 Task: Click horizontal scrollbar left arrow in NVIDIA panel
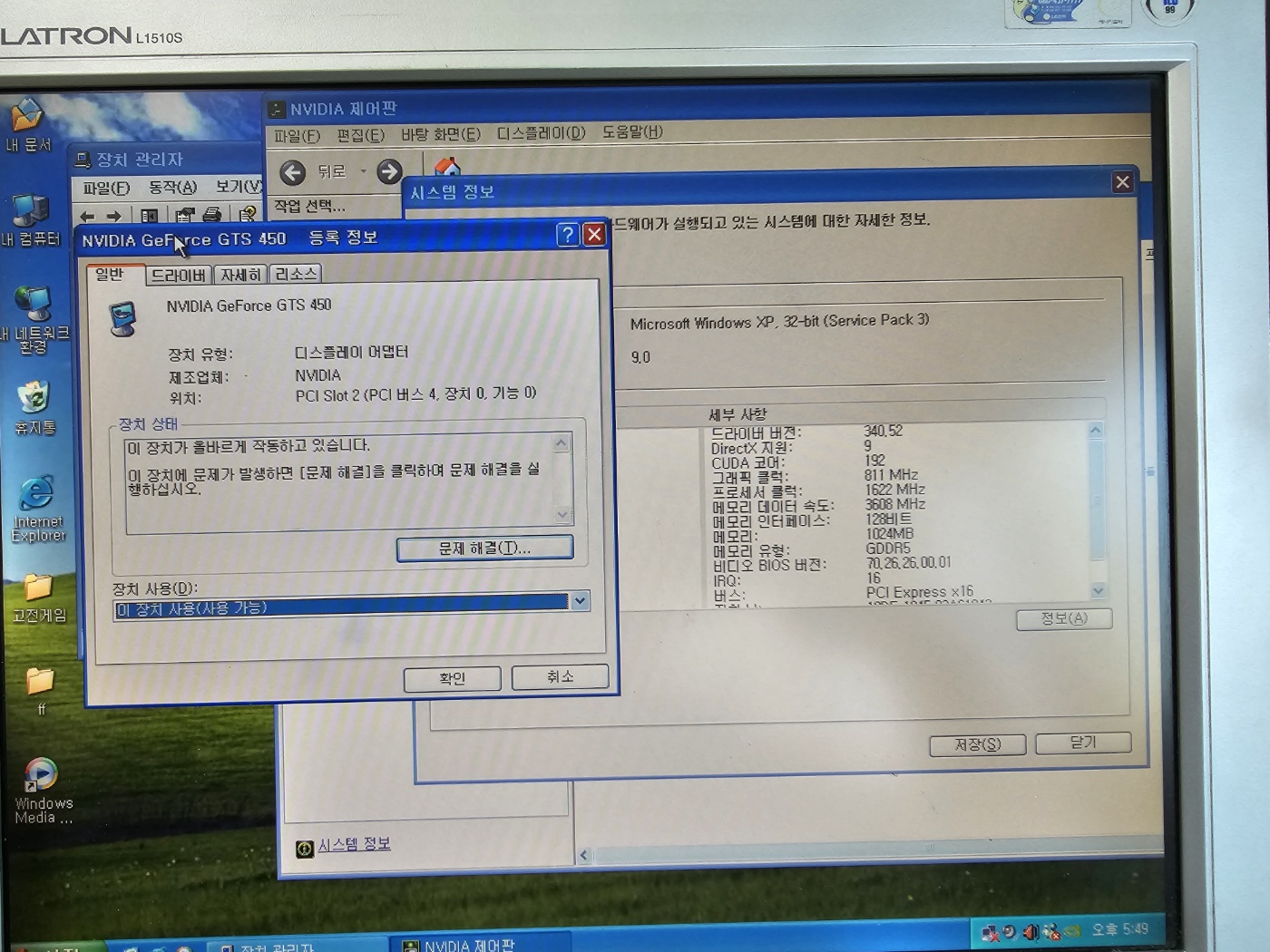(584, 855)
